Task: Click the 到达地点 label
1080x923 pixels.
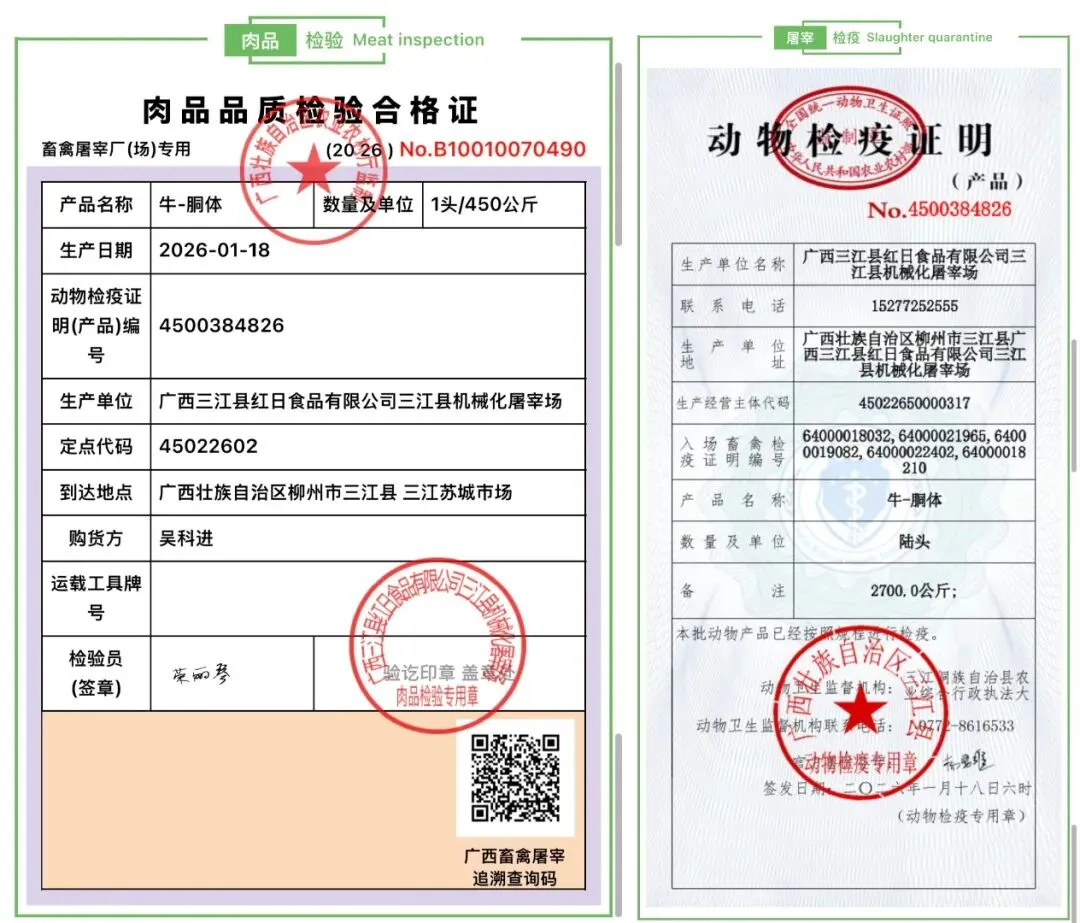Action: point(96,492)
